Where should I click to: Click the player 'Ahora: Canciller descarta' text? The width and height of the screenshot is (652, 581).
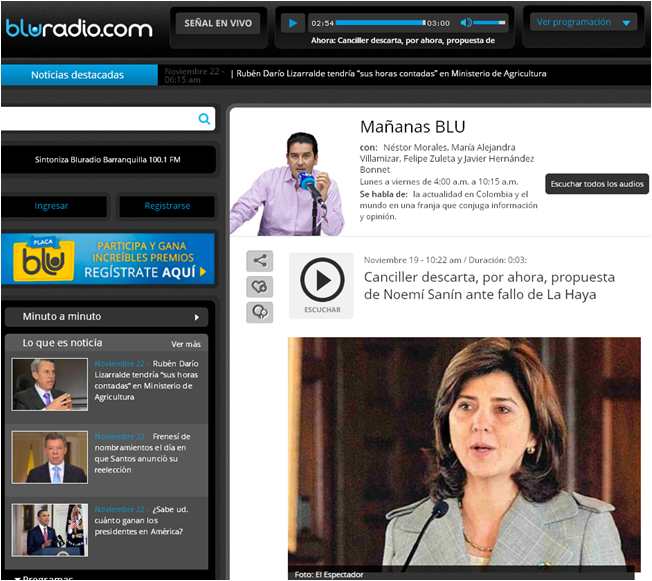pyautogui.click(x=403, y=40)
